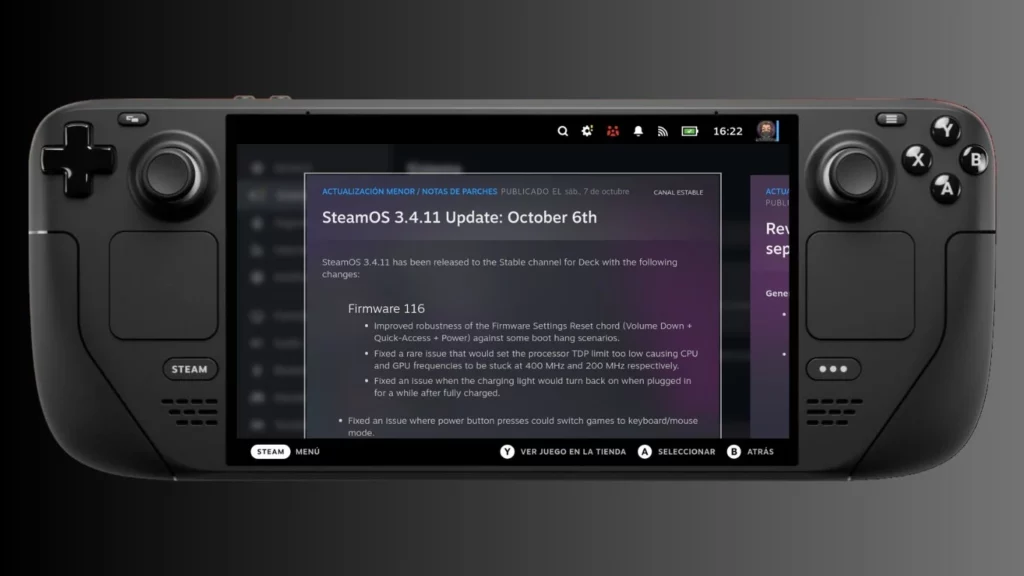The width and height of the screenshot is (1024, 576).
Task: Click the 'CANAL ESTABLE' label
Action: click(x=679, y=191)
